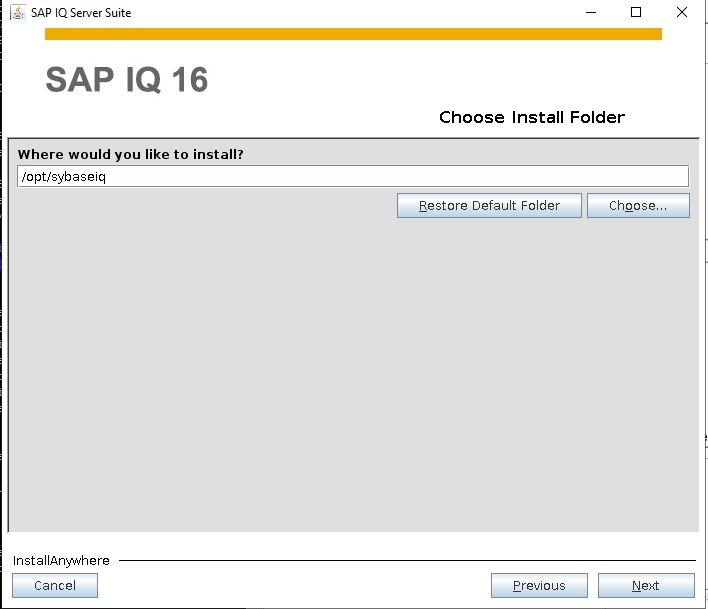
Task: Click the install path field showing /opt/sybaseiq
Action: click(353, 176)
